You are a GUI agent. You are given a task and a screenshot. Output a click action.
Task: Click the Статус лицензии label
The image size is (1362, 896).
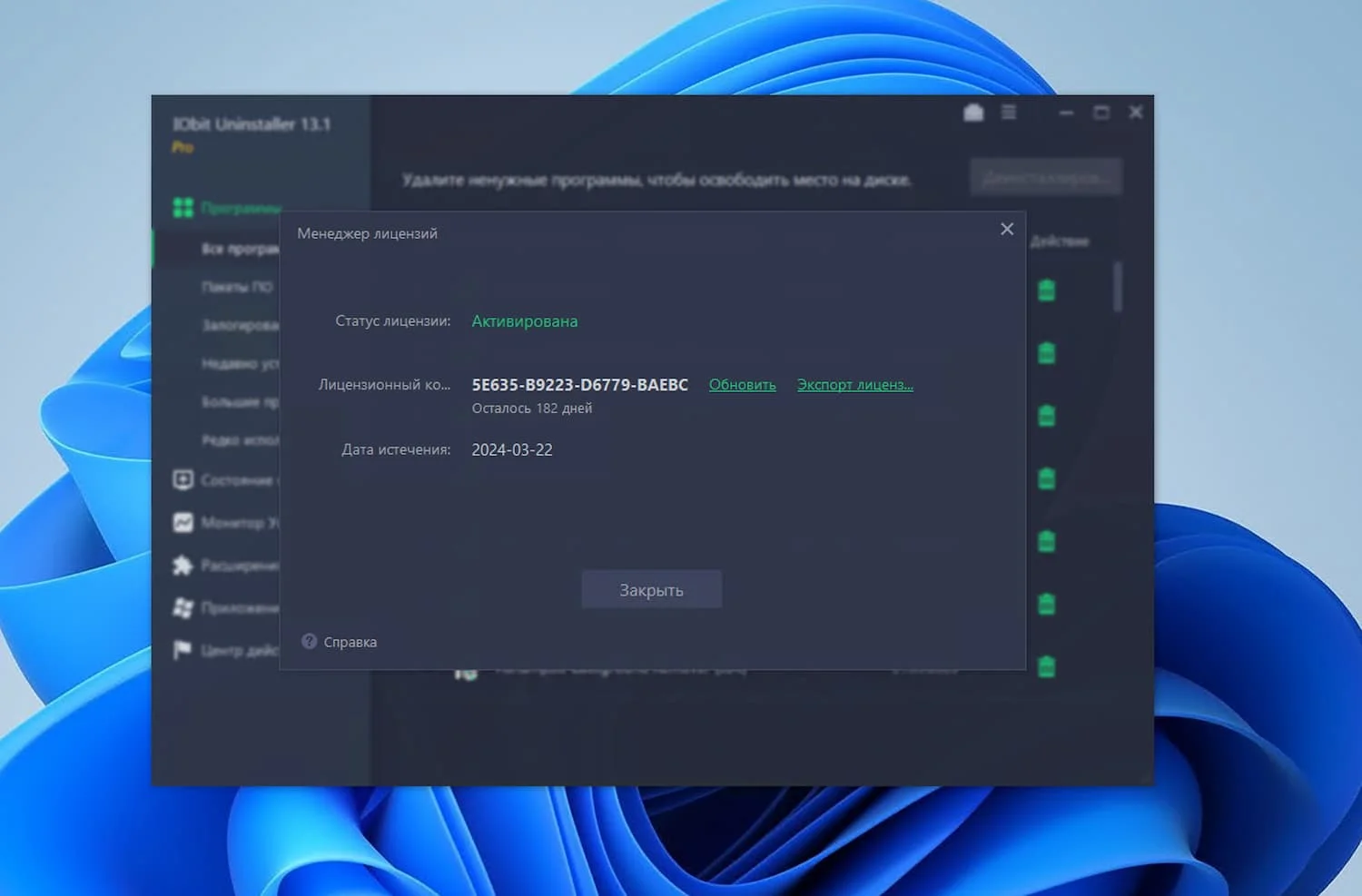393,320
